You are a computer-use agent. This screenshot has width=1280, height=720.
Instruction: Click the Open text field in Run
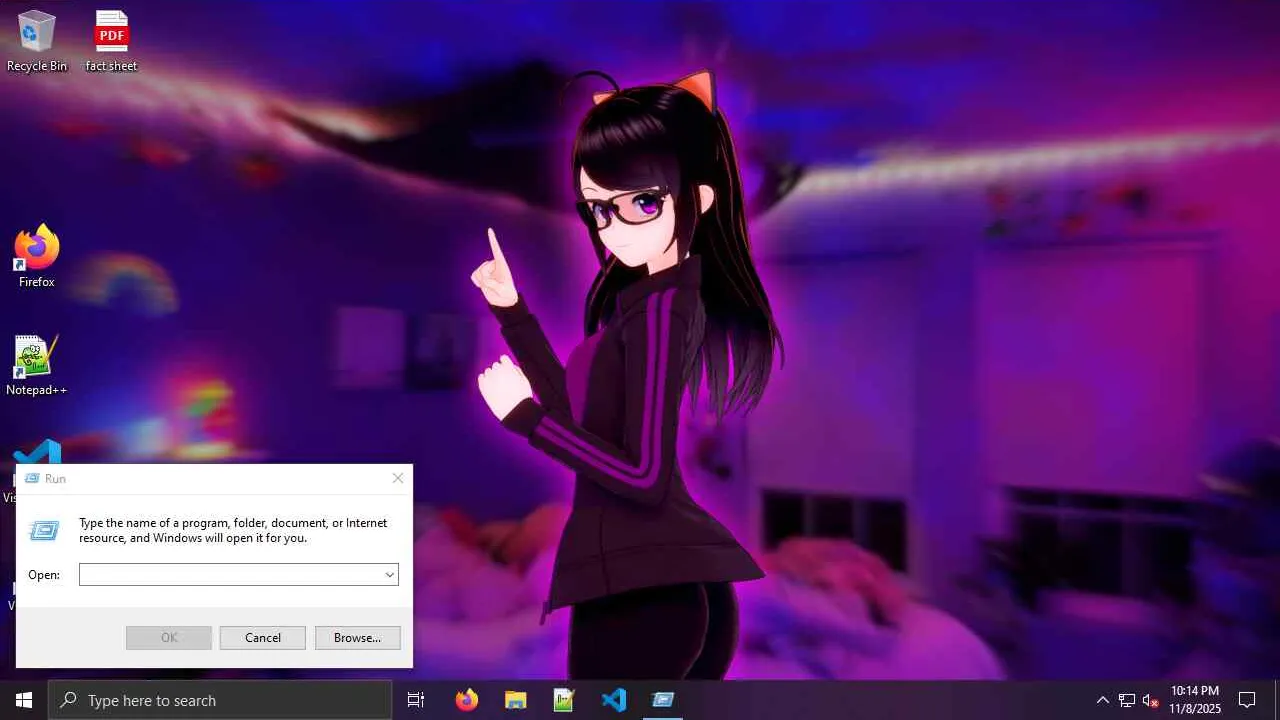pos(231,575)
